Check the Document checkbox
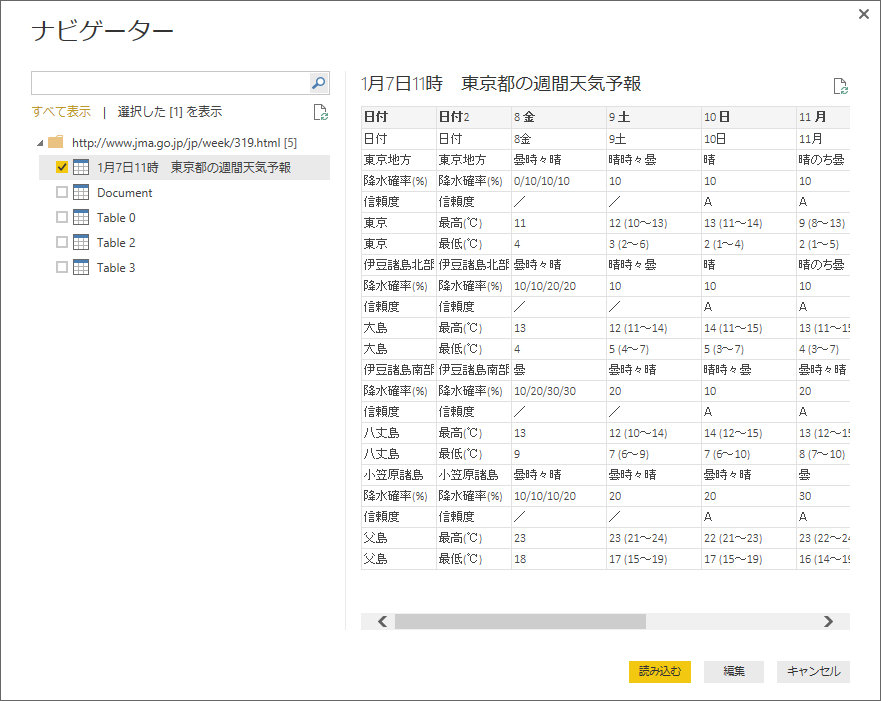881x701 pixels. point(62,192)
